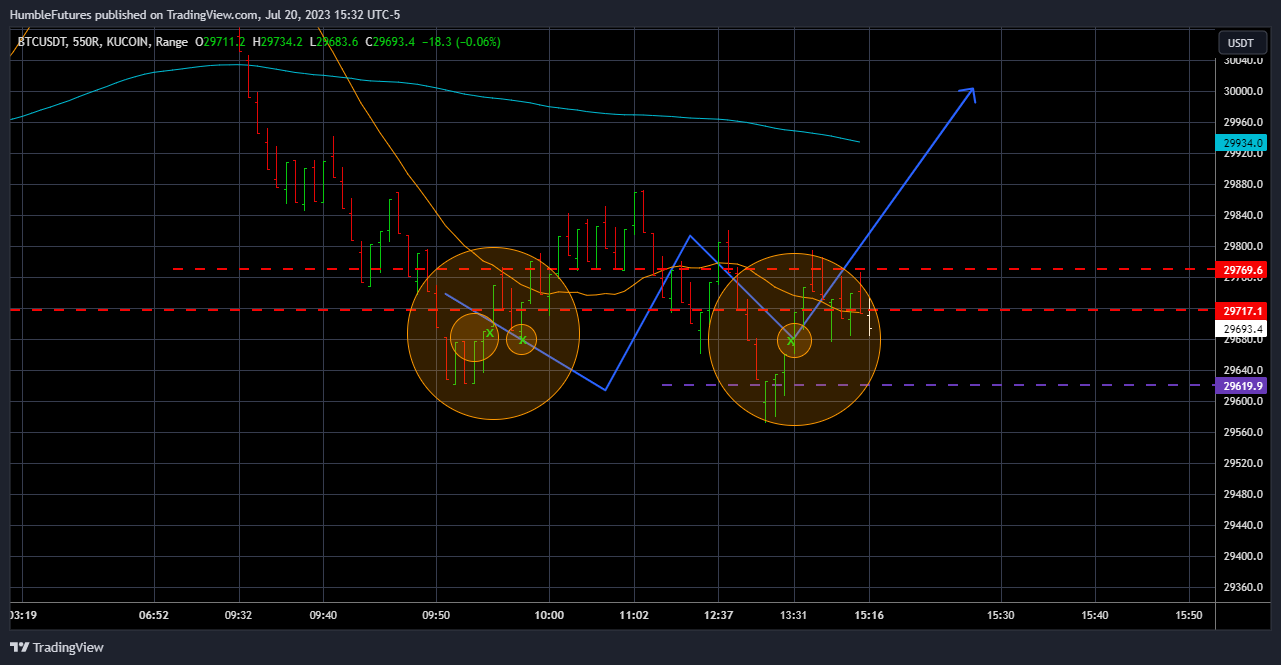Click the 29360.0 price axis value
Screen dimensions: 1281x665
[x=1244, y=587]
